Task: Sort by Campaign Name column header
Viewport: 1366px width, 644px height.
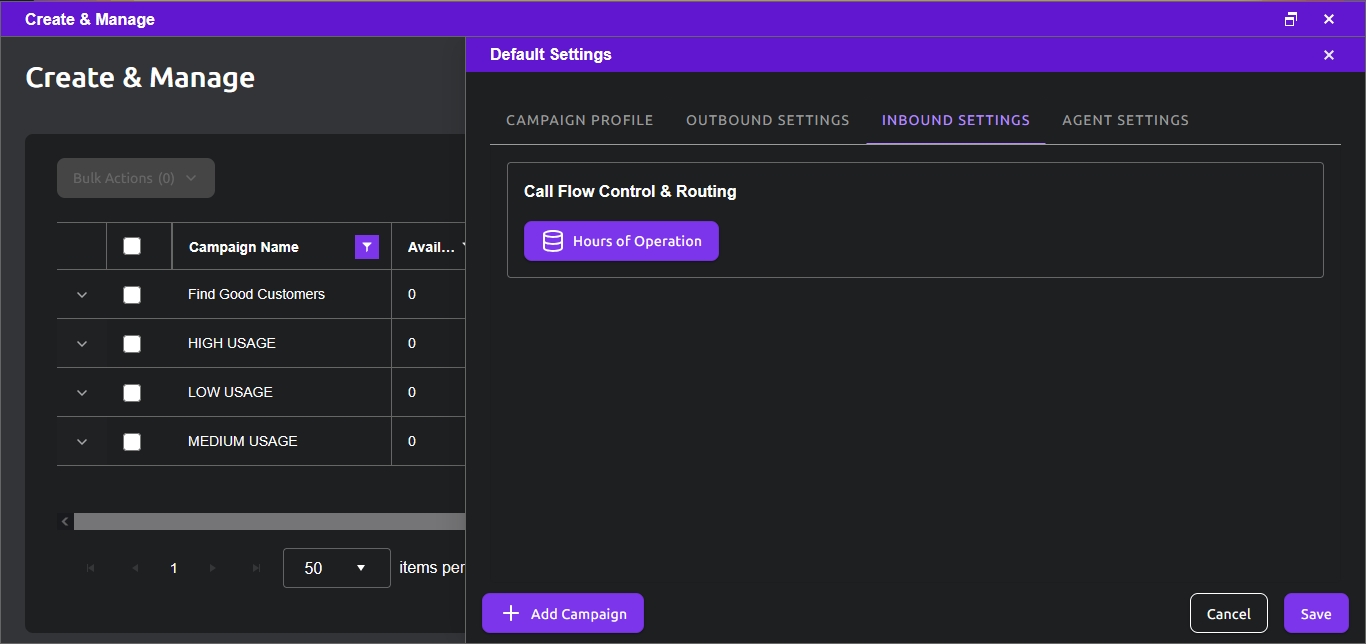Action: click(x=244, y=247)
